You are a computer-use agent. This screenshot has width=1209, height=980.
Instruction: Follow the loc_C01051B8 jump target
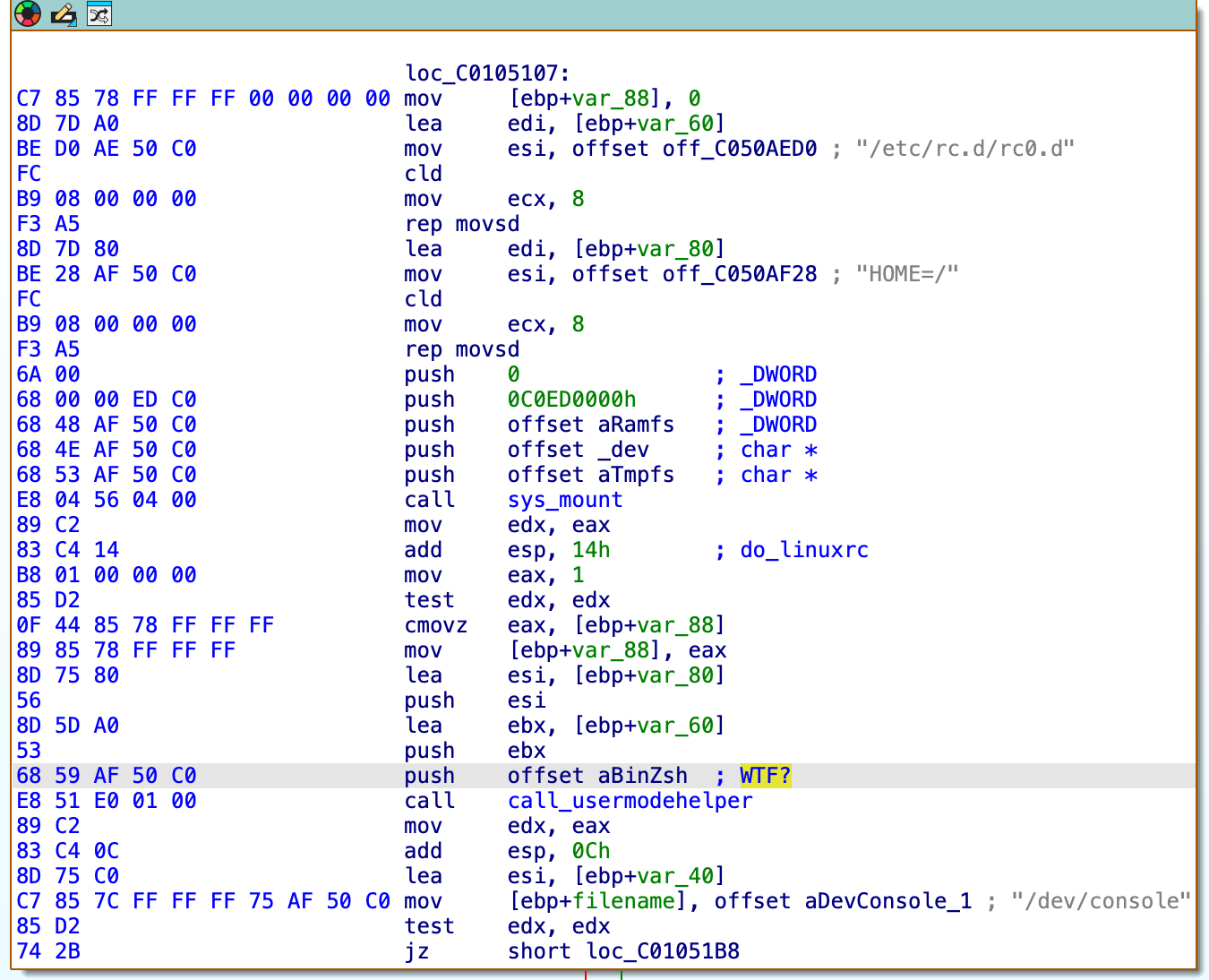663,951
